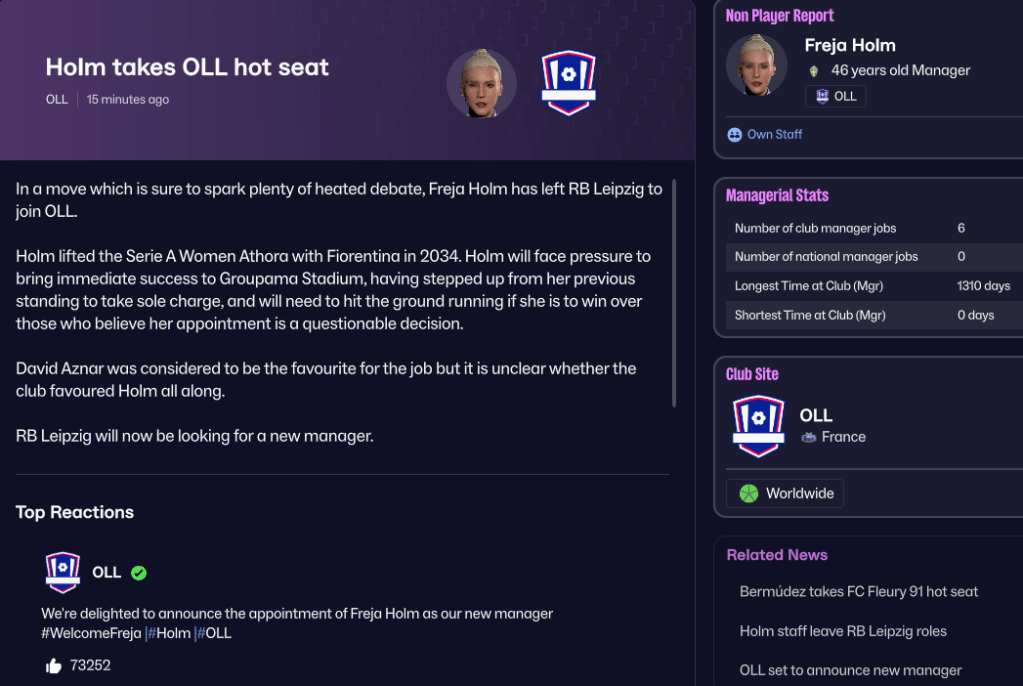This screenshot has width=1023, height=686.
Task: Click the France nation flag icon
Action: point(809,437)
